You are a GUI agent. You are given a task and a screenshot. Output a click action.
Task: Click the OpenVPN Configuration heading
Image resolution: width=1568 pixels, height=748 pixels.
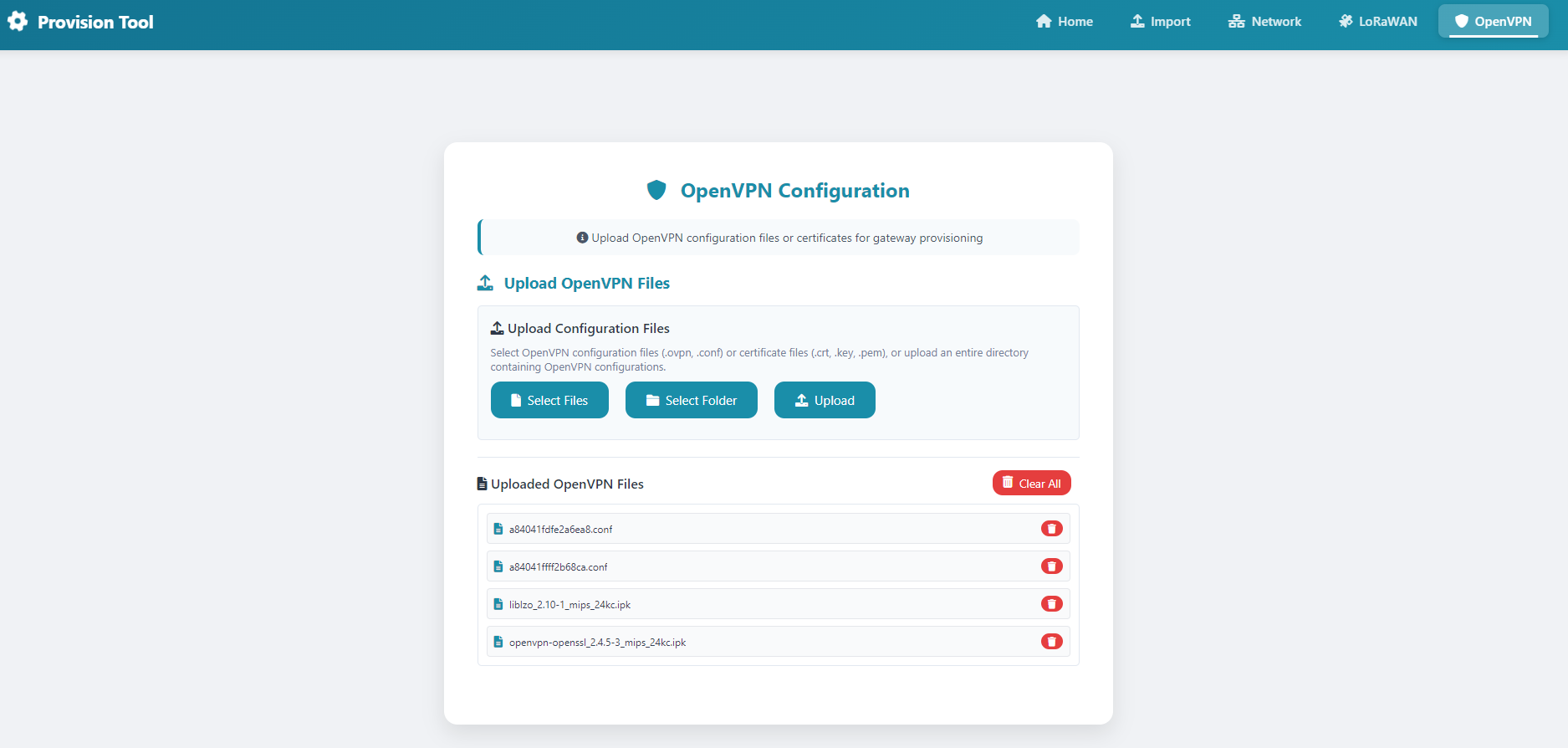794,191
